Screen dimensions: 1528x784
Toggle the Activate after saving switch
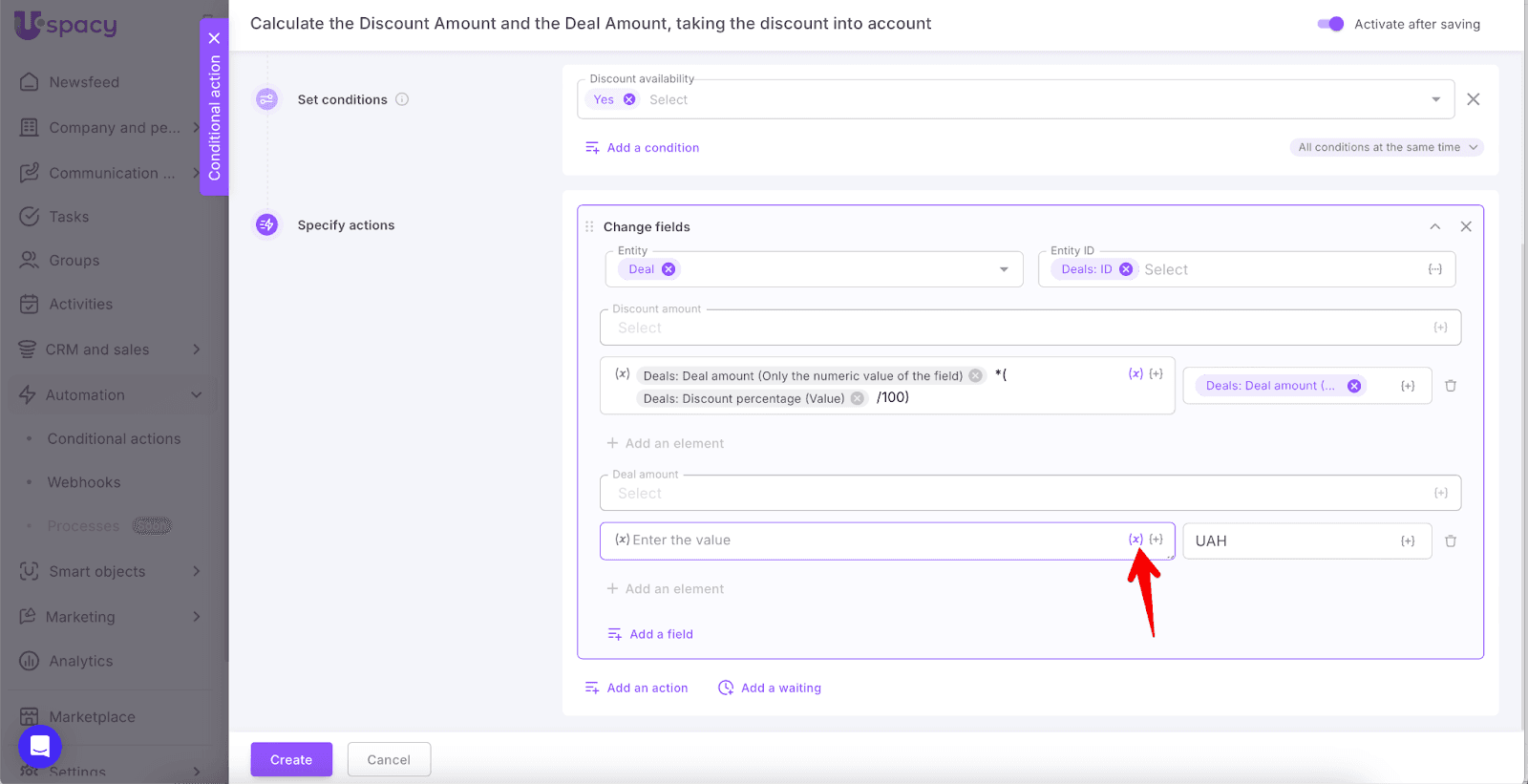(1330, 24)
